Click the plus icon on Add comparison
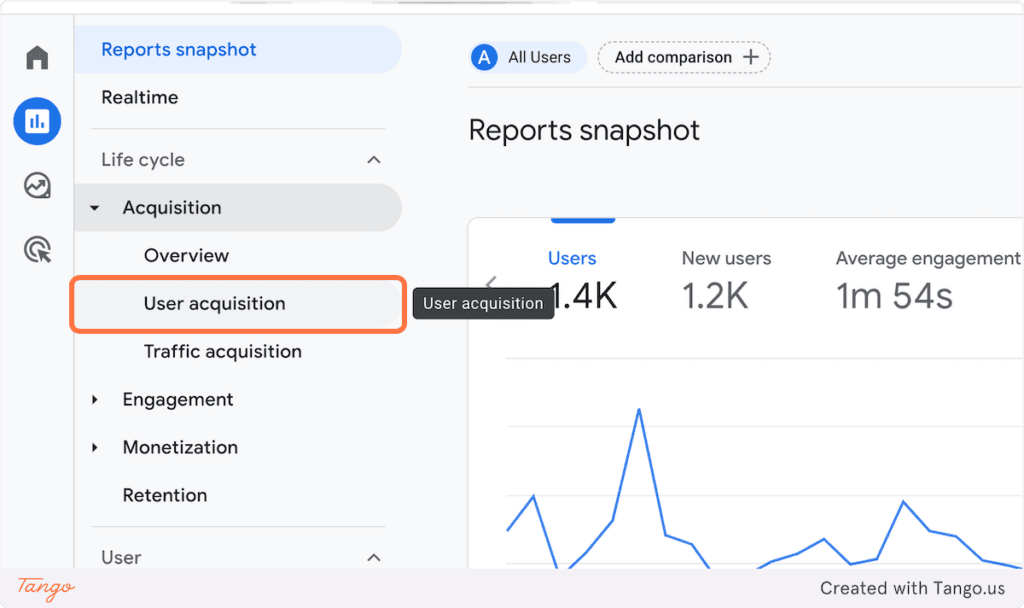 click(751, 57)
